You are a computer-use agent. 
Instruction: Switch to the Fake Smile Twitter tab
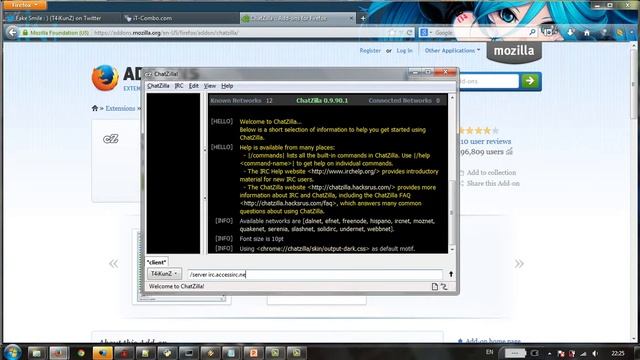click(60, 18)
